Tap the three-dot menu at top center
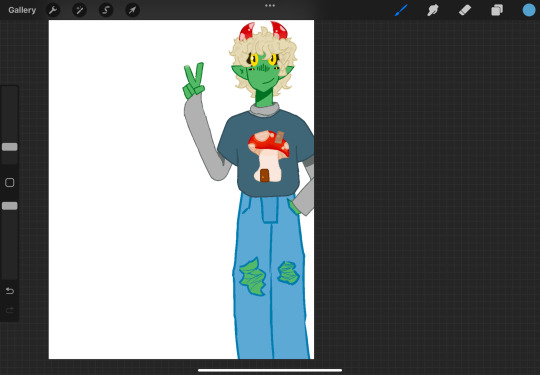This screenshot has height=375, width=540. [270, 6]
